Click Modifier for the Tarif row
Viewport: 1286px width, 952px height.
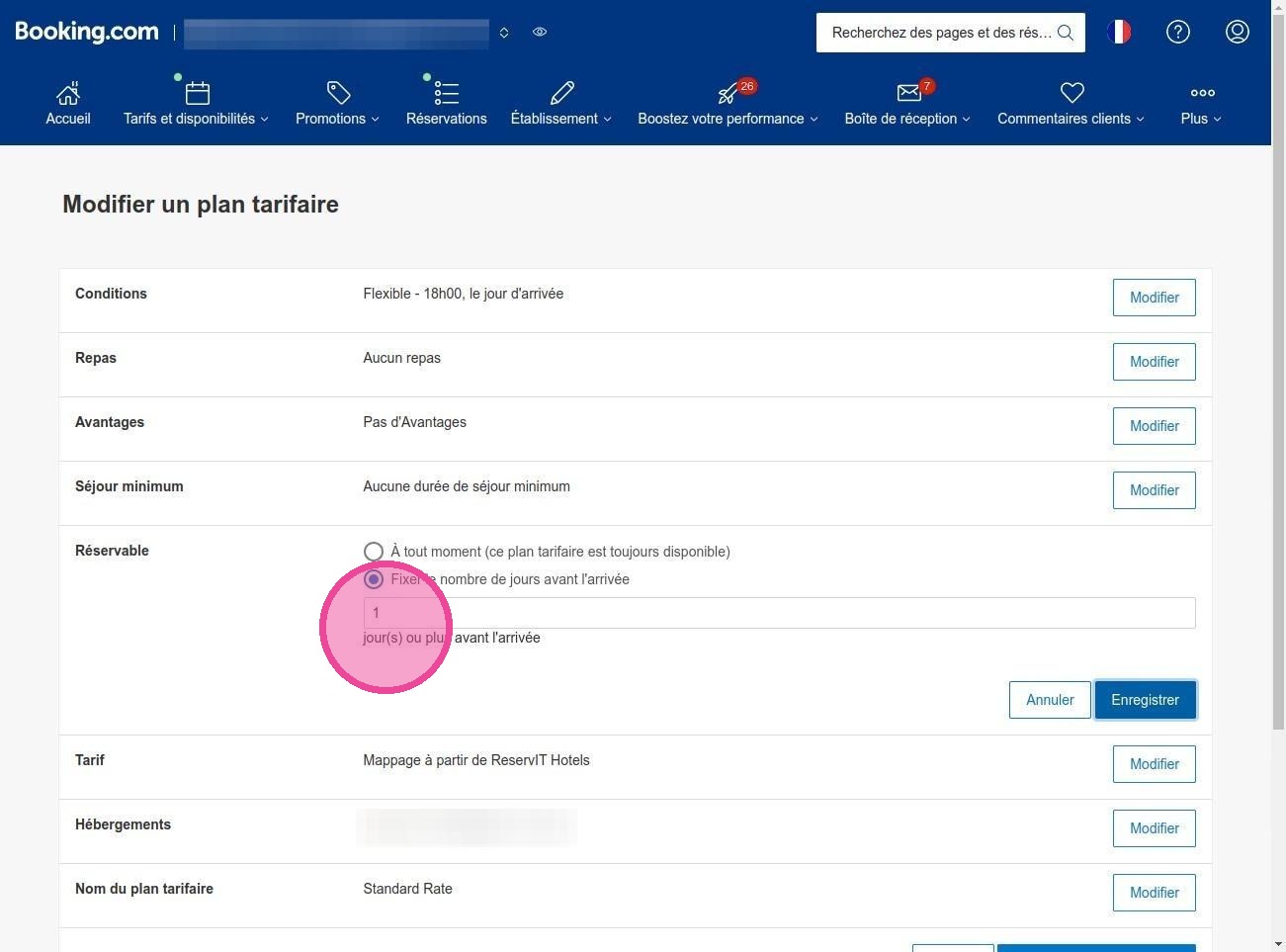click(1154, 764)
